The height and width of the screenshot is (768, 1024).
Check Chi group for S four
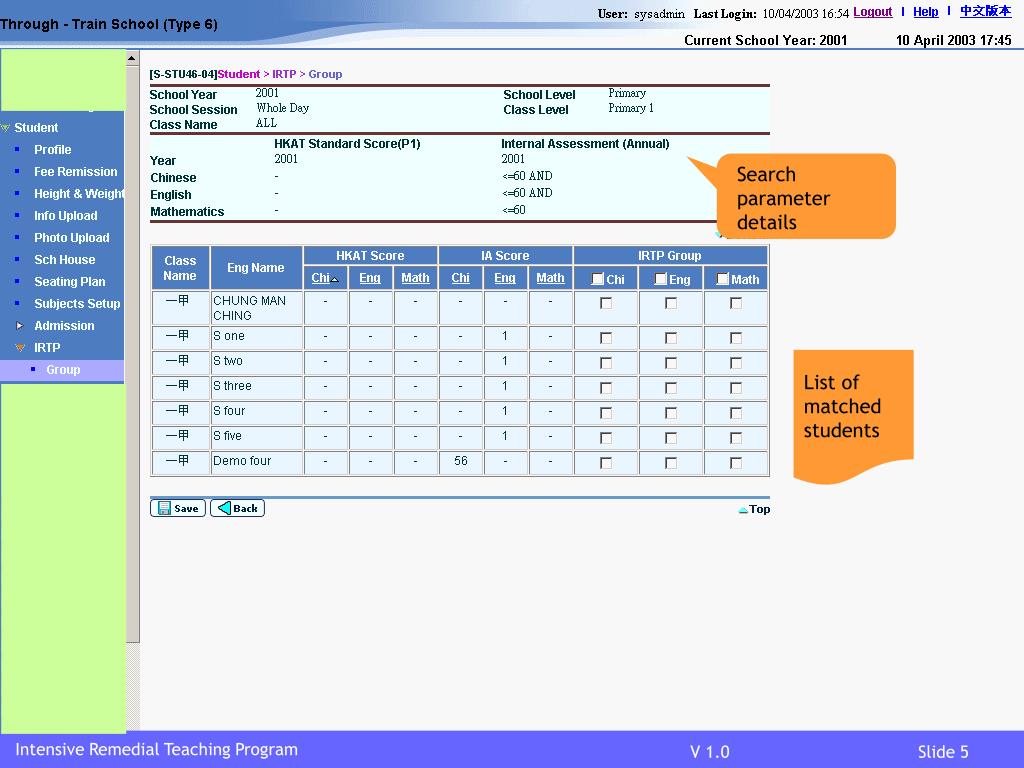[606, 413]
